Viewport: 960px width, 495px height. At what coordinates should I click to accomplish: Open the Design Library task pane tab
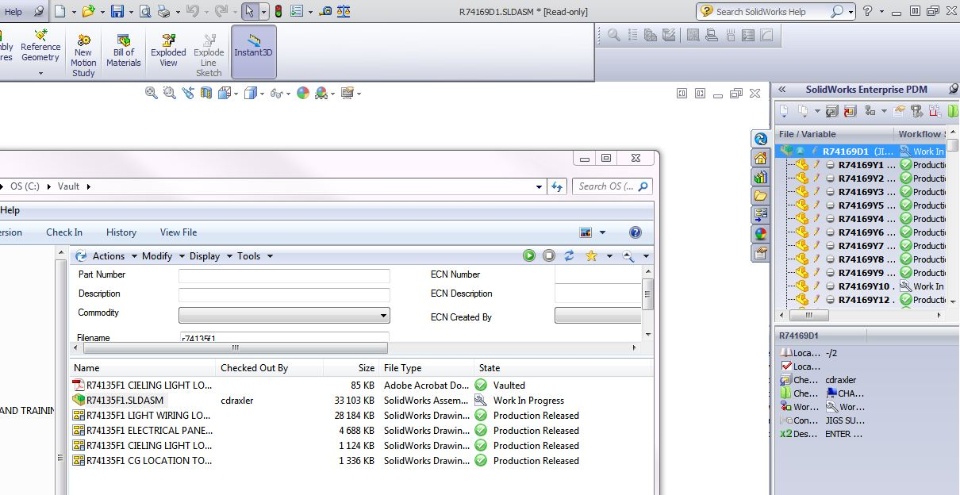[x=760, y=177]
